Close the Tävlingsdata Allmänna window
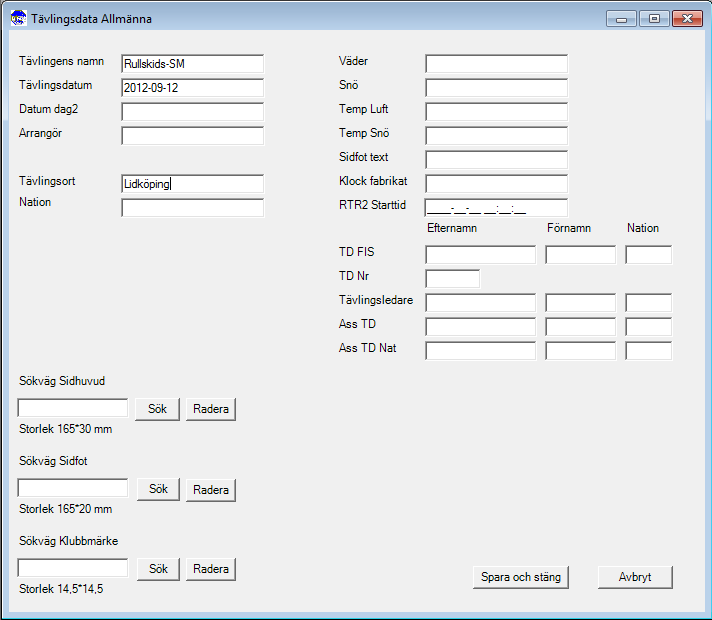 point(687,19)
